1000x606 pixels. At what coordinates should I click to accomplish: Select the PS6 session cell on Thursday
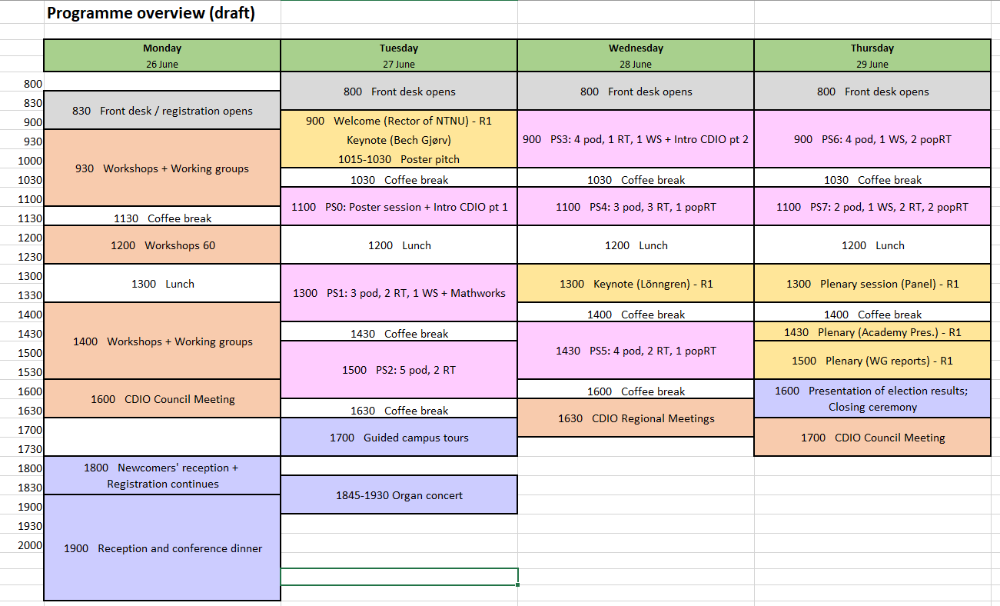coord(871,139)
